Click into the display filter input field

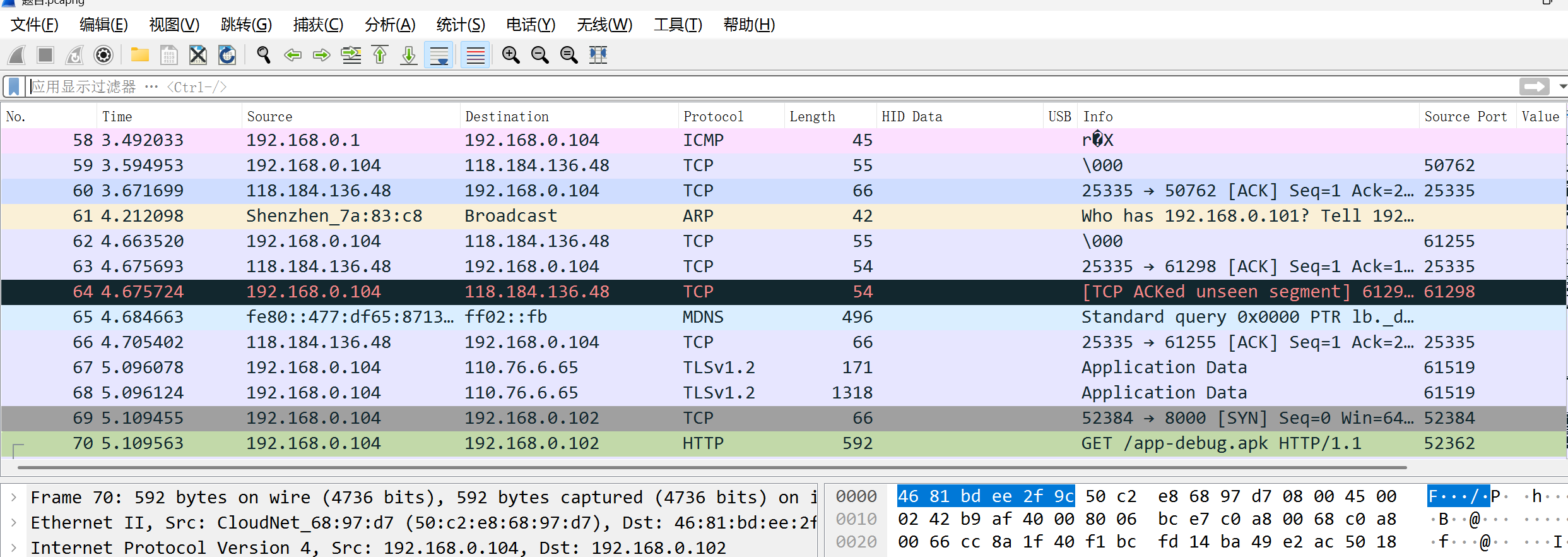pos(757,87)
